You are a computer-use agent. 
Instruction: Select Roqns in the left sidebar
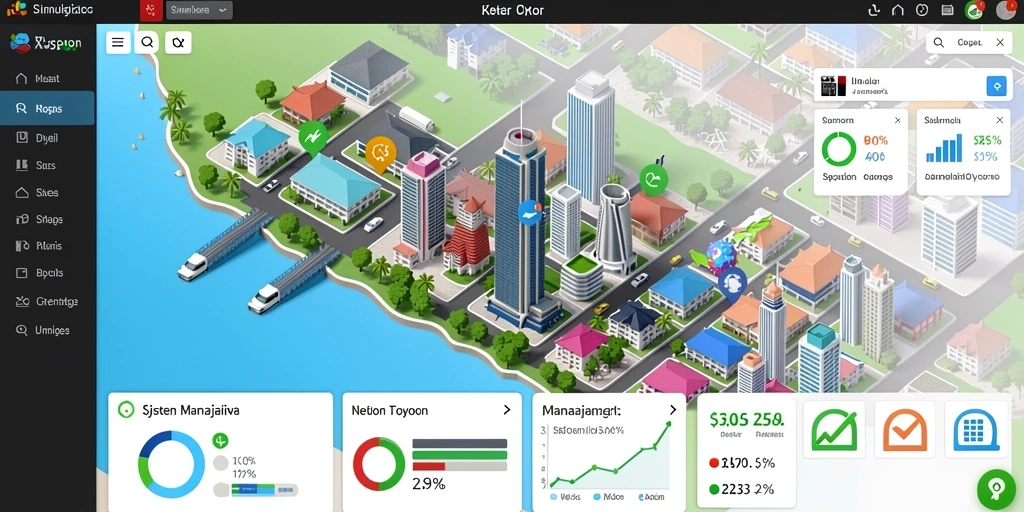click(47, 108)
